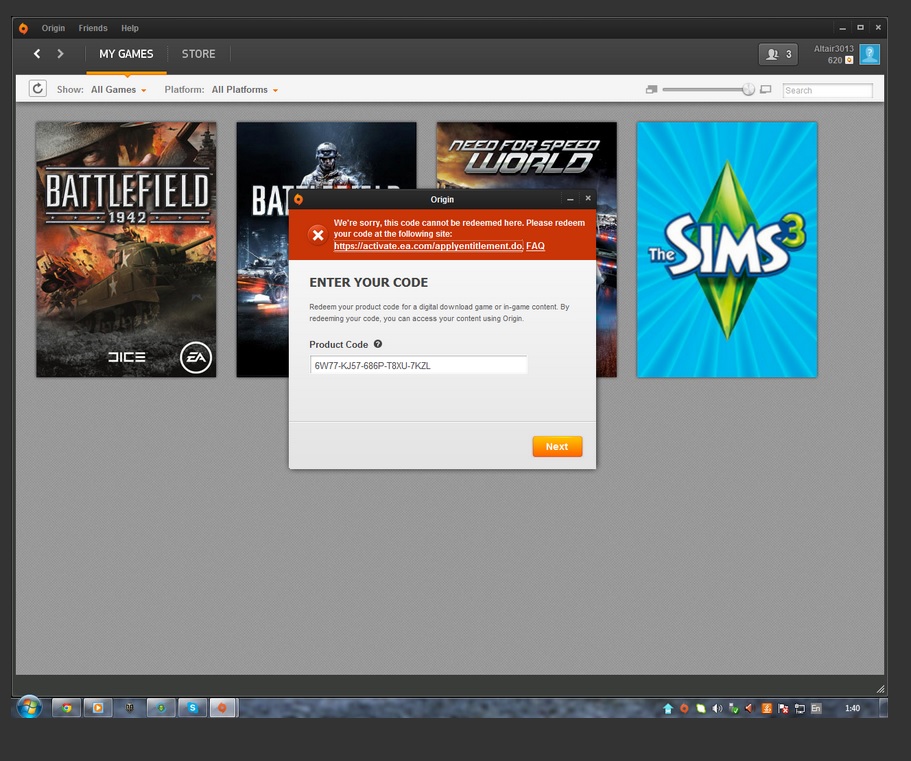Click the Product Code help icon
The image size is (911, 761).
click(x=378, y=344)
